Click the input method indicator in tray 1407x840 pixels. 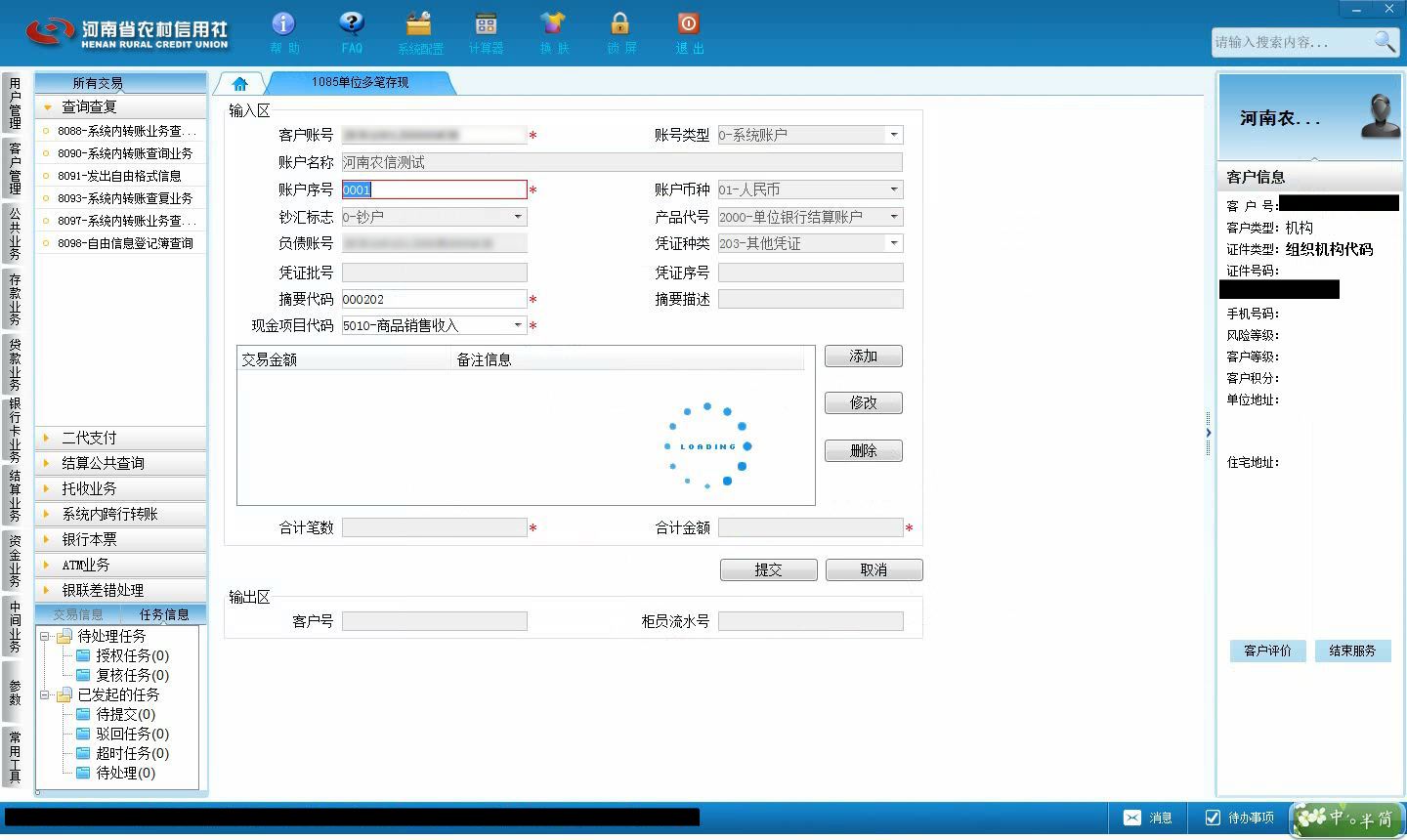(x=1347, y=819)
